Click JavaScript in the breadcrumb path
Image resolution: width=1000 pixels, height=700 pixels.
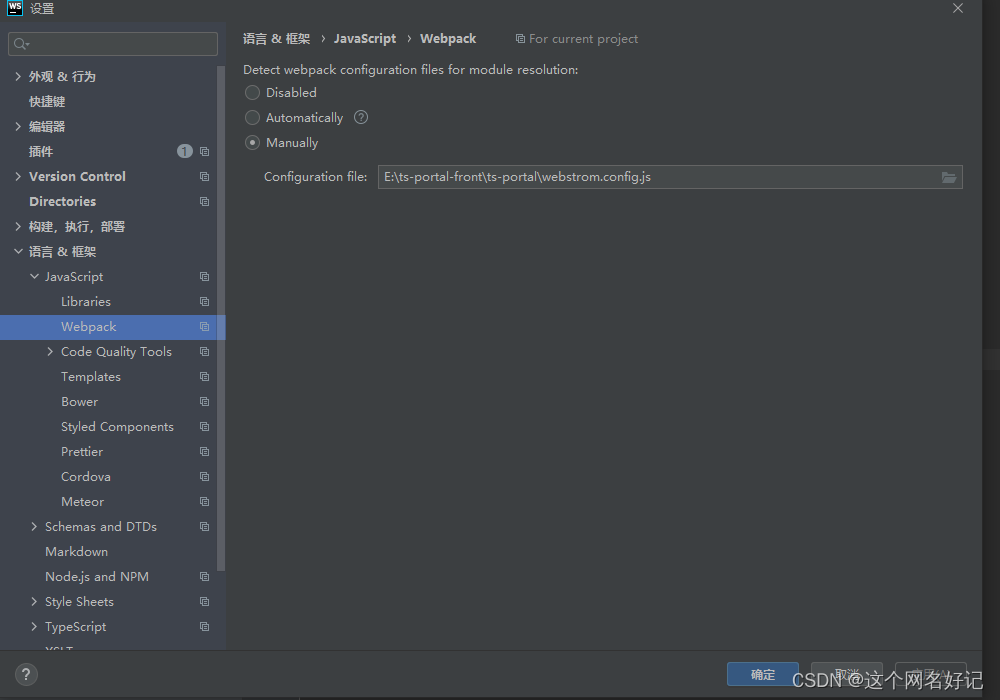click(365, 39)
